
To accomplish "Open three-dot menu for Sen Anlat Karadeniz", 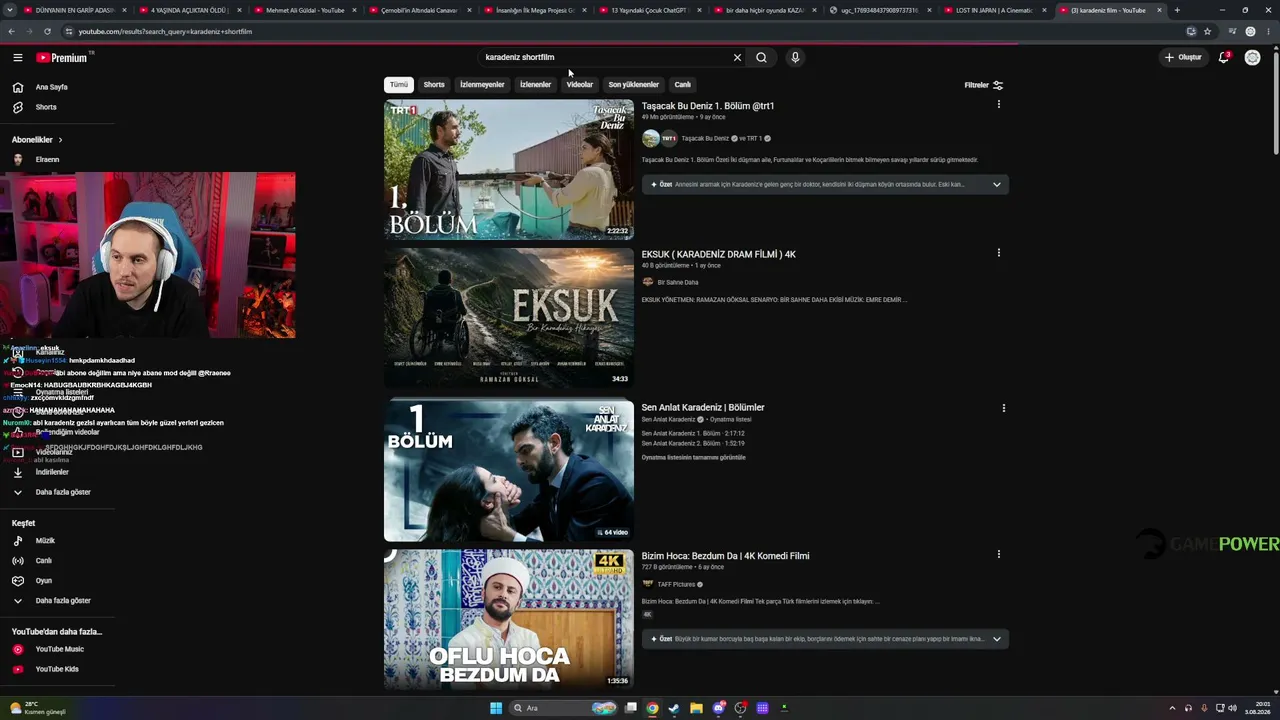I will click(1003, 408).
